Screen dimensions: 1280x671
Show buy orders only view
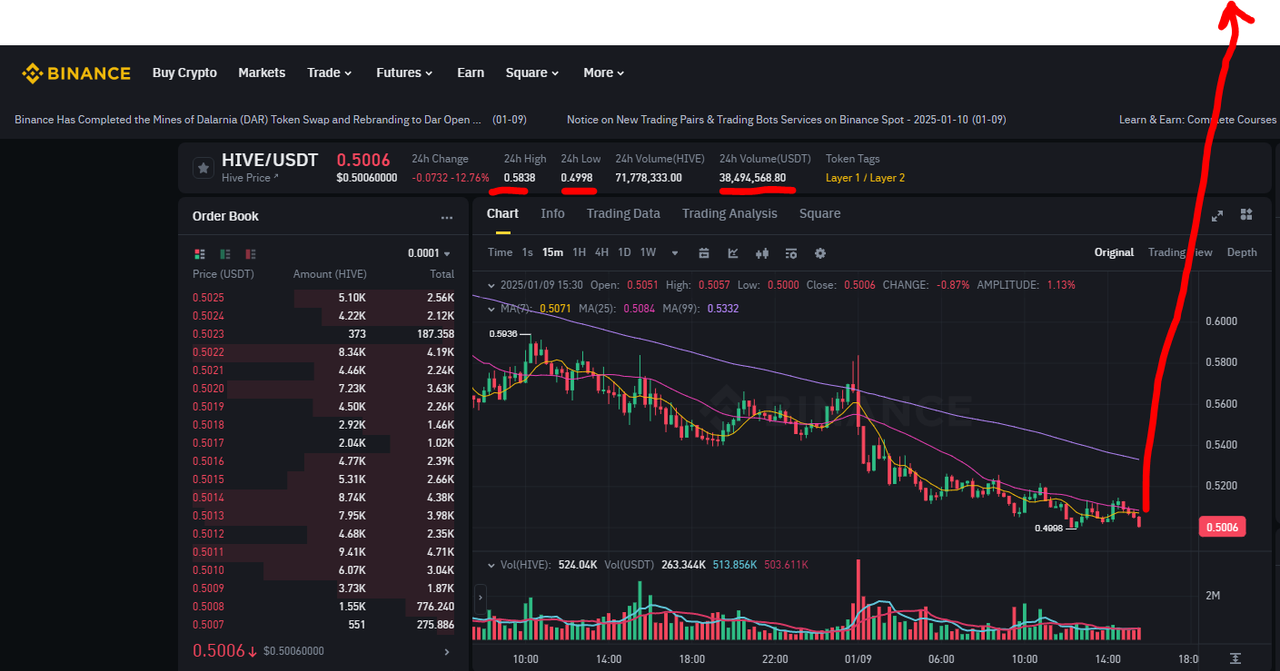tap(225, 254)
